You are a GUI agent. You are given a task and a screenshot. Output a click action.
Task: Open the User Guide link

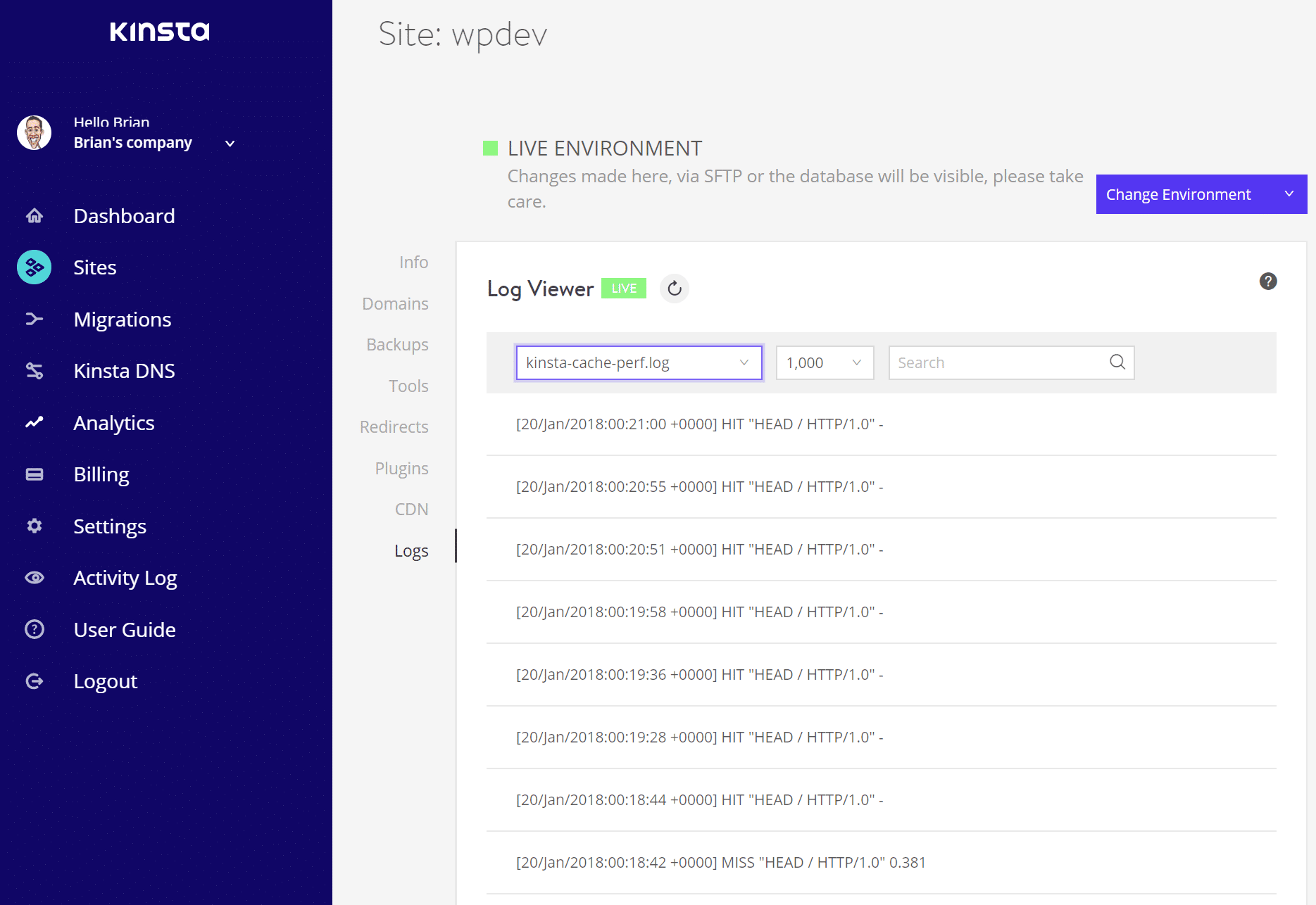125,630
